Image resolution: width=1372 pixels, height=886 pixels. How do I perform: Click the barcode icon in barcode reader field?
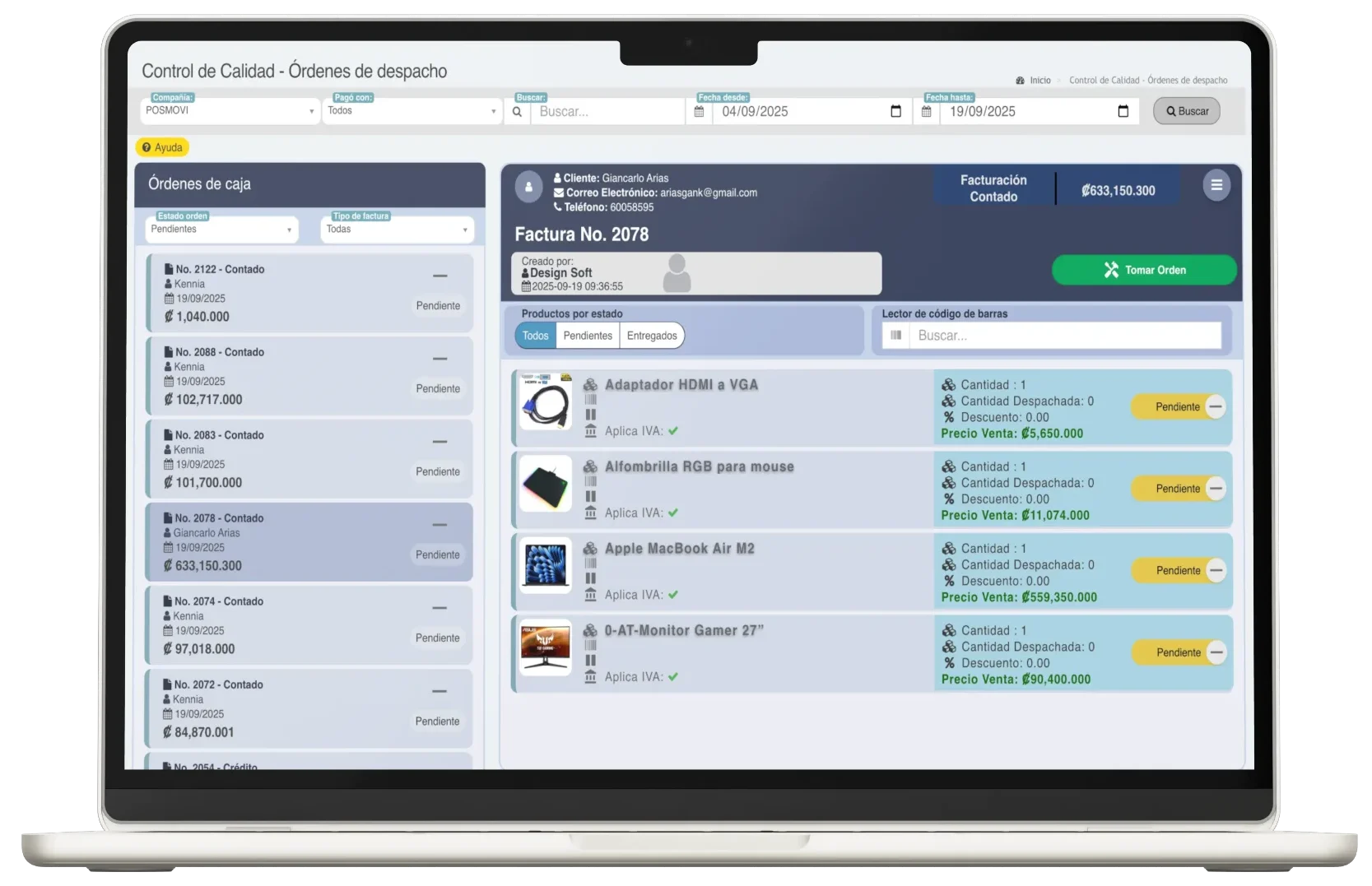895,336
